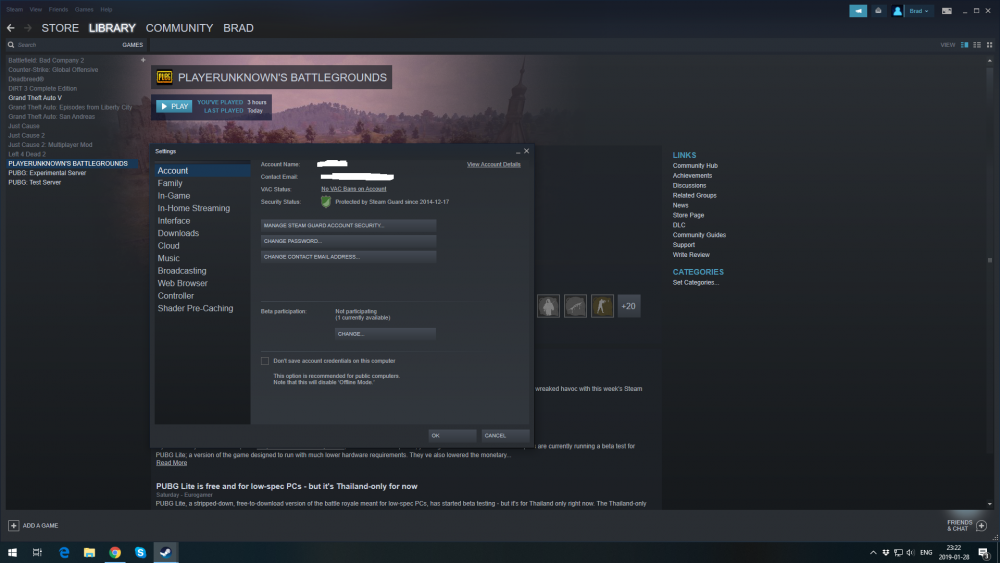Select the list view icon
Image resolution: width=1000 pixels, height=563 pixels.
(977, 45)
